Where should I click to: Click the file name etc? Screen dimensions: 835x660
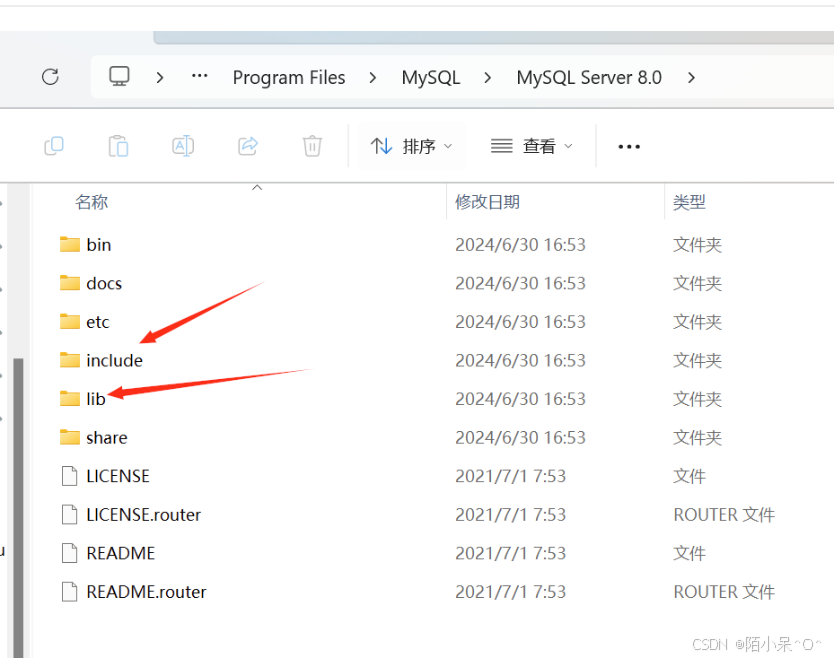click(97, 322)
